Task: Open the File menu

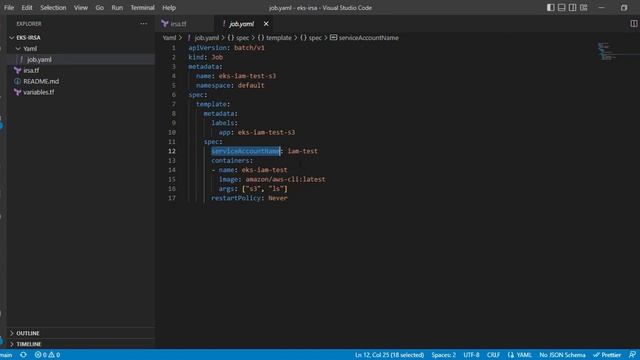Action: (x=9, y=8)
